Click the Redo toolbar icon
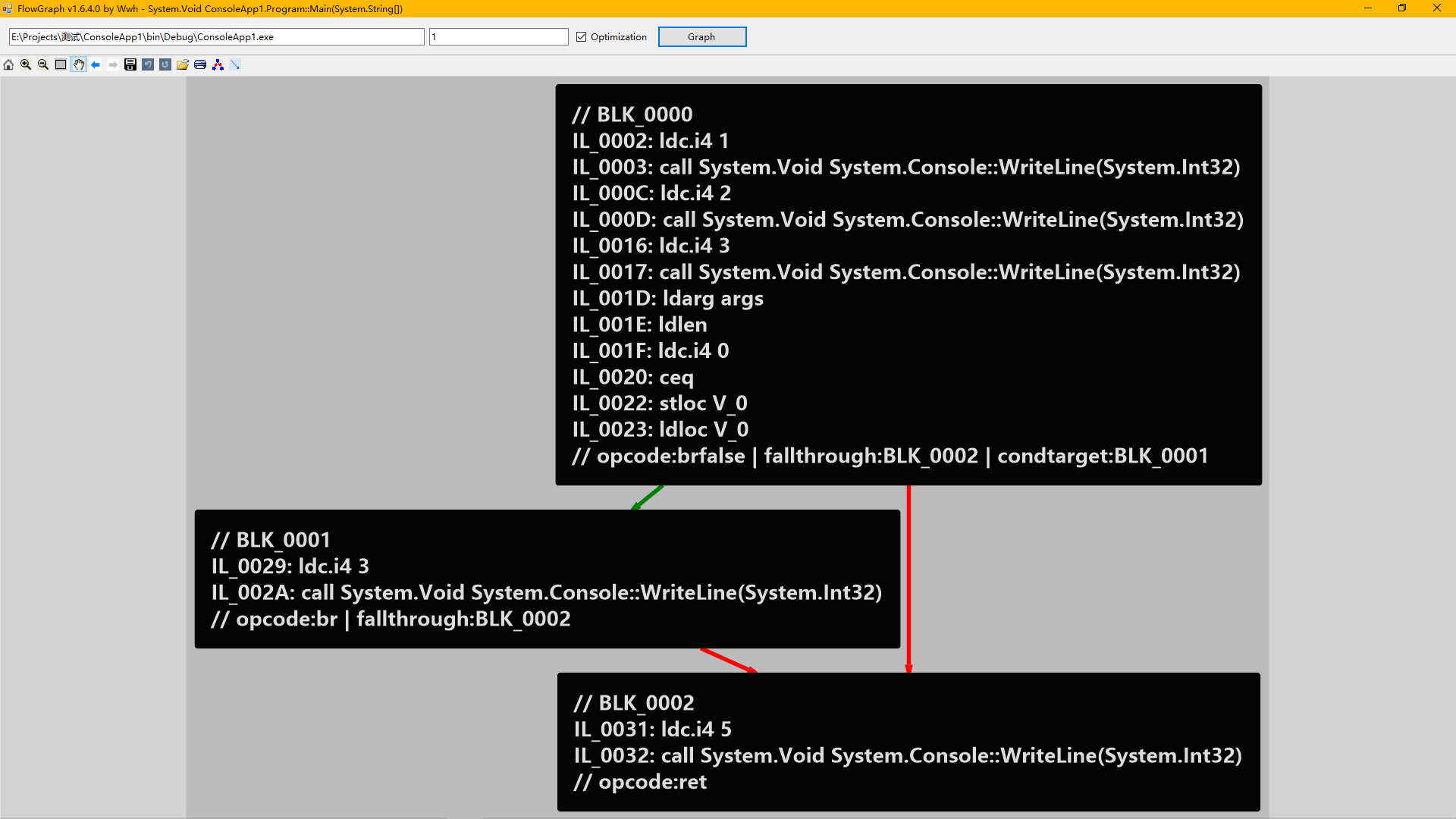 coord(165,64)
